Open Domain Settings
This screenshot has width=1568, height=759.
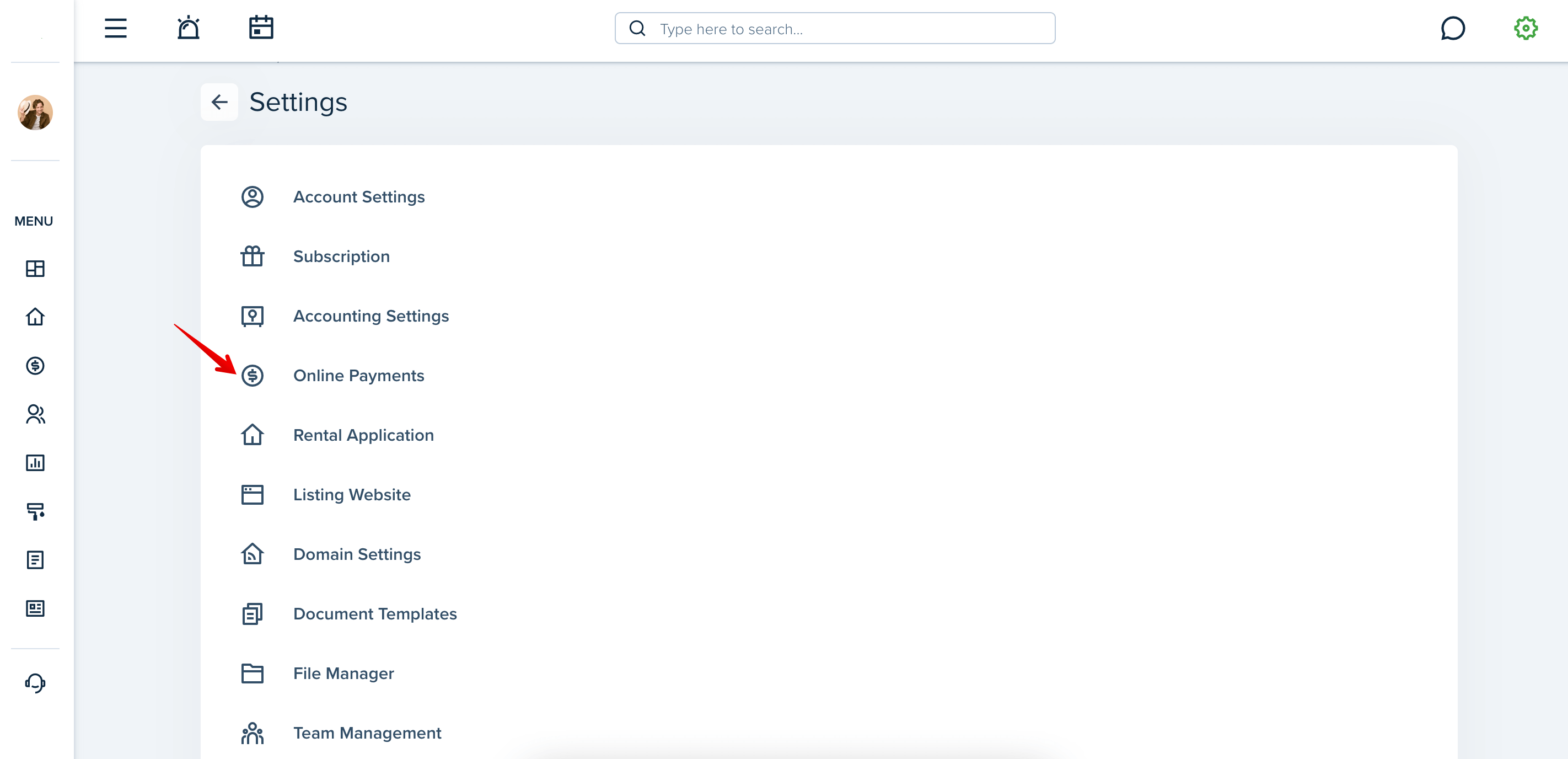click(357, 554)
